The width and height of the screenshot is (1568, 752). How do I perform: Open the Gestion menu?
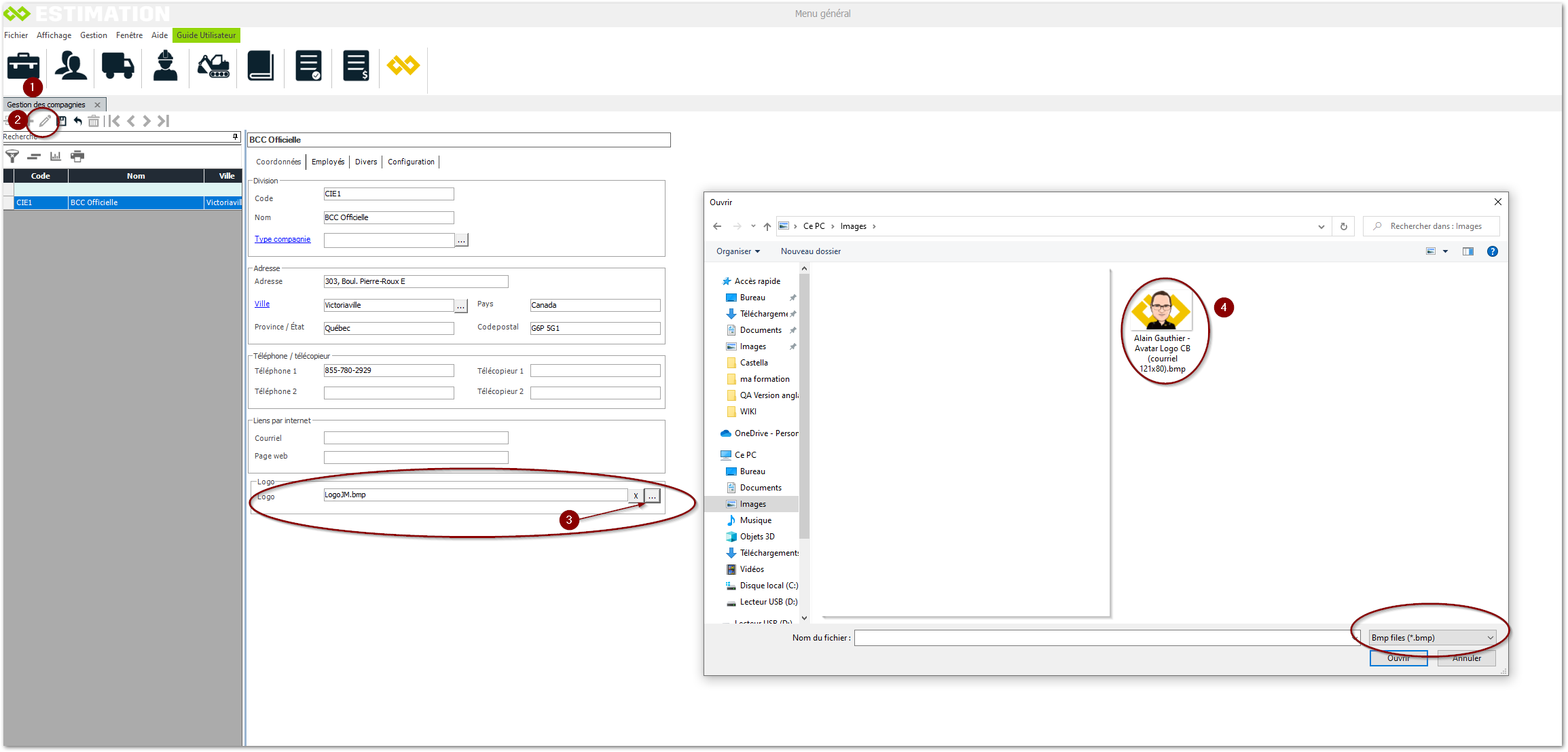pos(93,35)
